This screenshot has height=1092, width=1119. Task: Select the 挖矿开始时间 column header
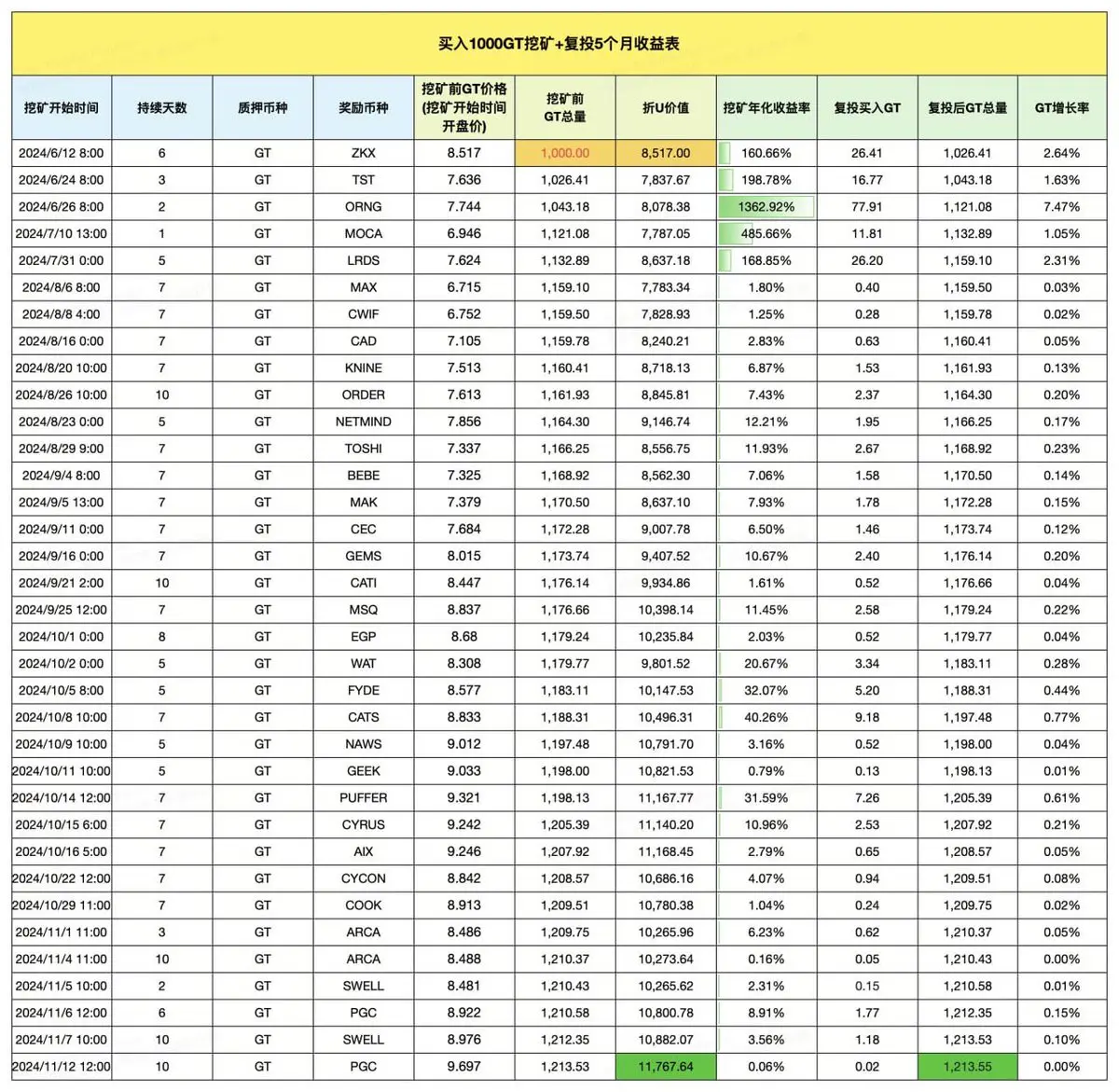(62, 108)
